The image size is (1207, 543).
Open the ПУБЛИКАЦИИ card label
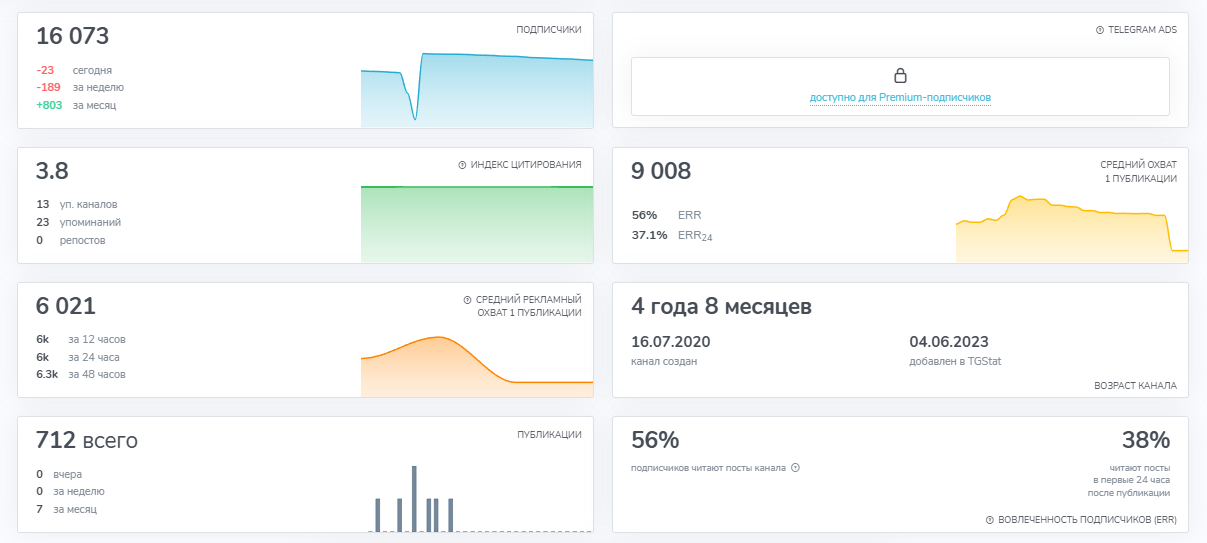click(x=549, y=434)
